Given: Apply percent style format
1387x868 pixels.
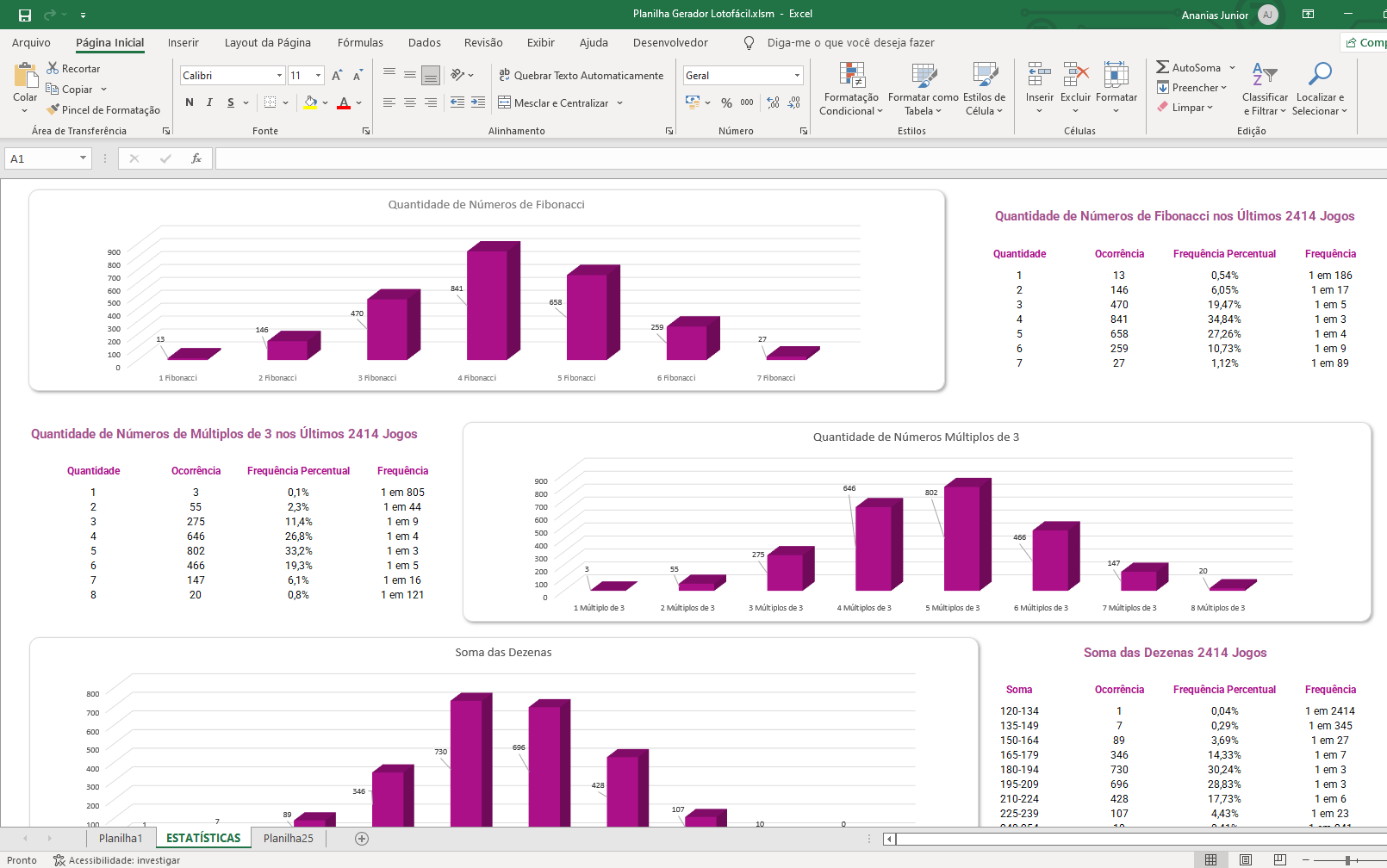Looking at the screenshot, I should (x=726, y=102).
